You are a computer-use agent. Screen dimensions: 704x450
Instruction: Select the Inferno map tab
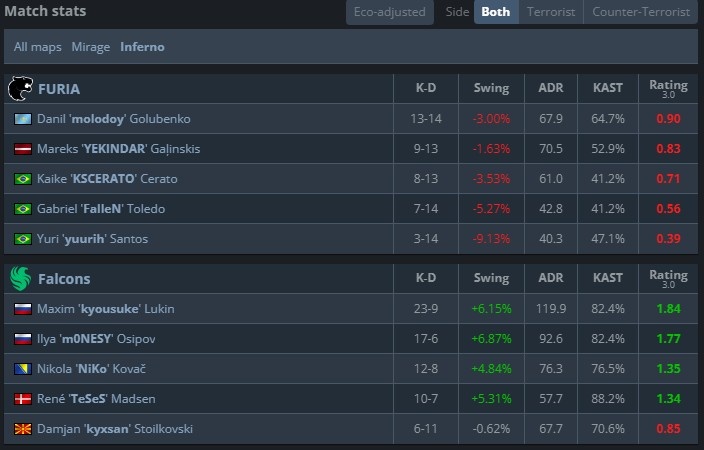coord(143,47)
